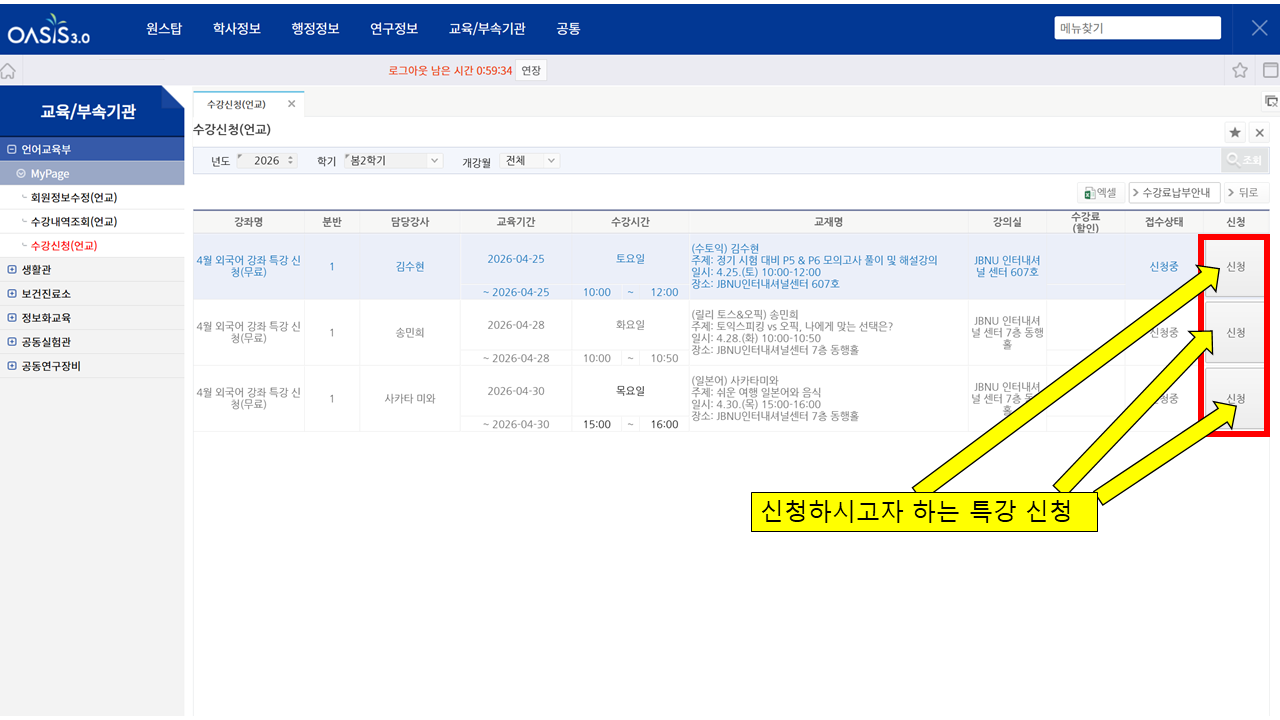
Task: Close the 수강신청(언교) tab with its X
Action: tap(292, 104)
